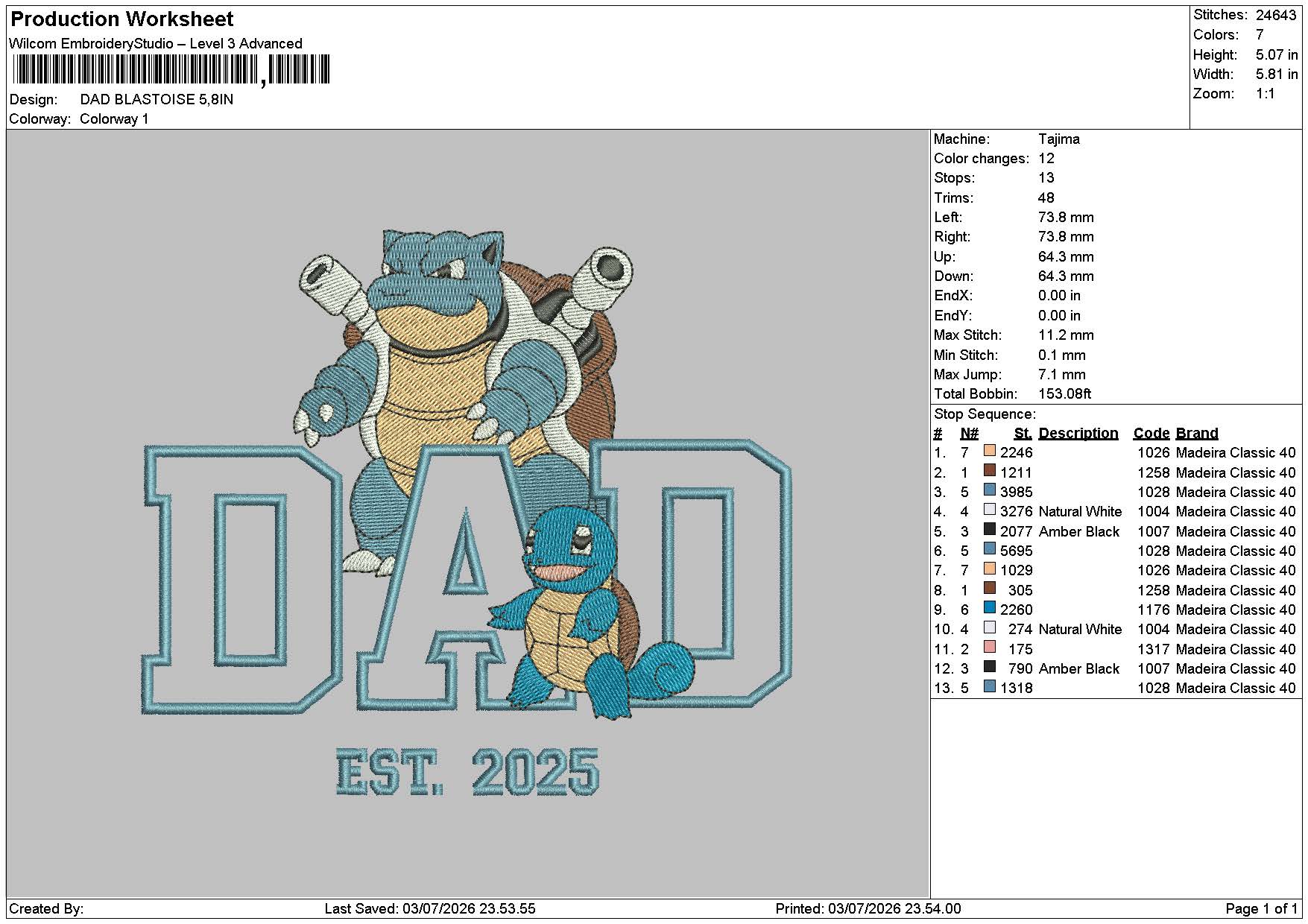
Task: Click the 'Brand' column header
Action: coord(1197,433)
